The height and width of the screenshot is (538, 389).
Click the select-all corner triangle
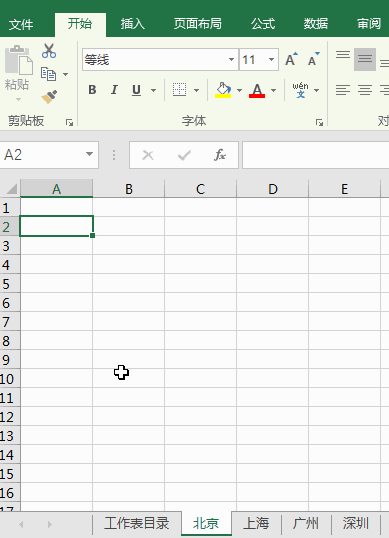coord(11,188)
